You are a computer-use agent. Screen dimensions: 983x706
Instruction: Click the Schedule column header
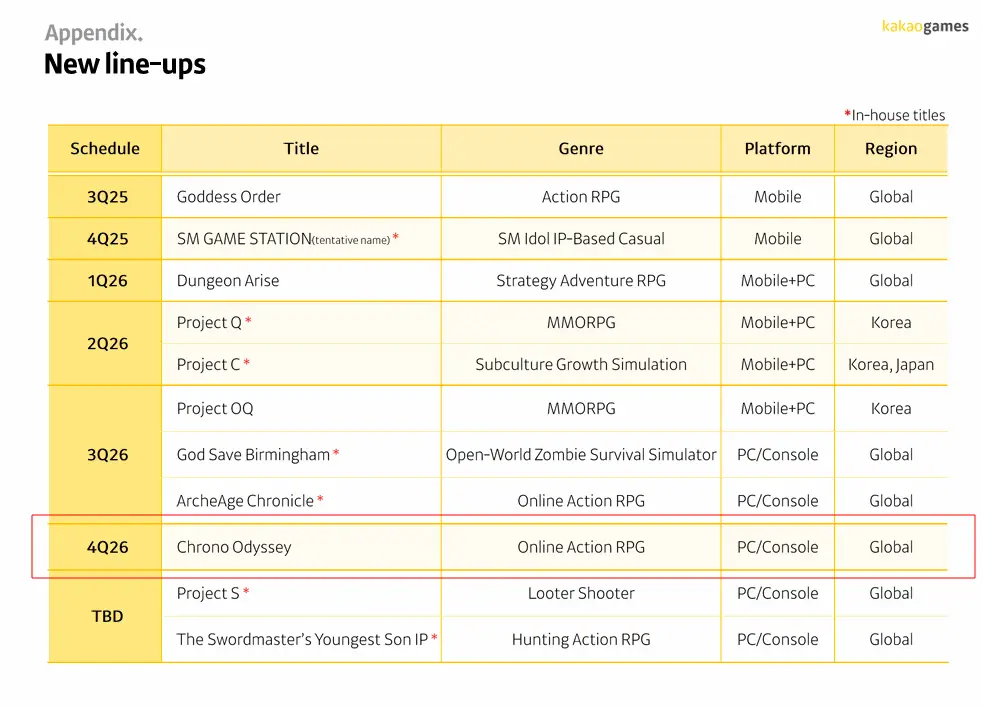point(105,149)
